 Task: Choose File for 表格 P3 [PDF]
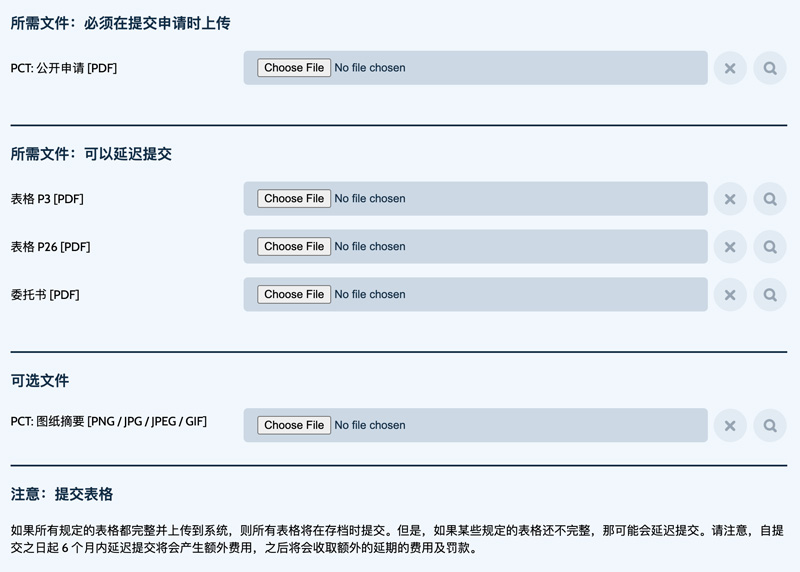294,198
